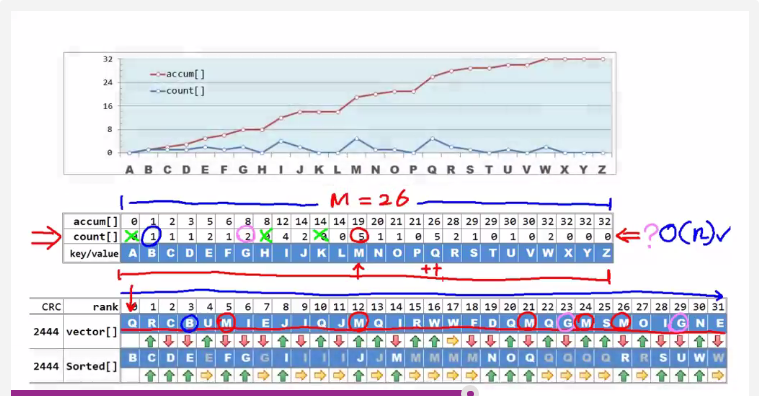The width and height of the screenshot is (760, 396).
Task: Click the Sorted[] row label
Action: [92, 366]
